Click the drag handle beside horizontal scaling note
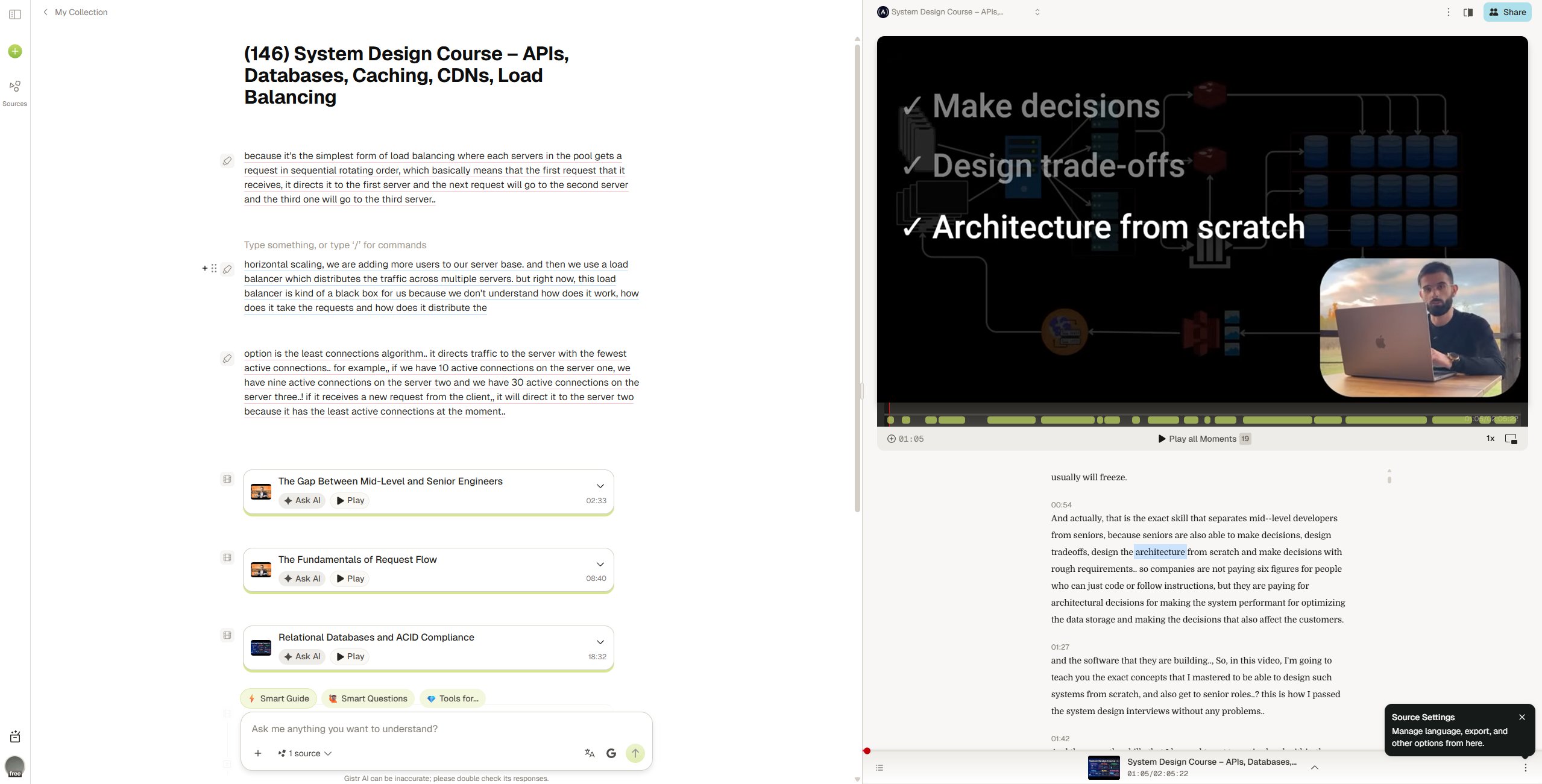 click(x=214, y=268)
